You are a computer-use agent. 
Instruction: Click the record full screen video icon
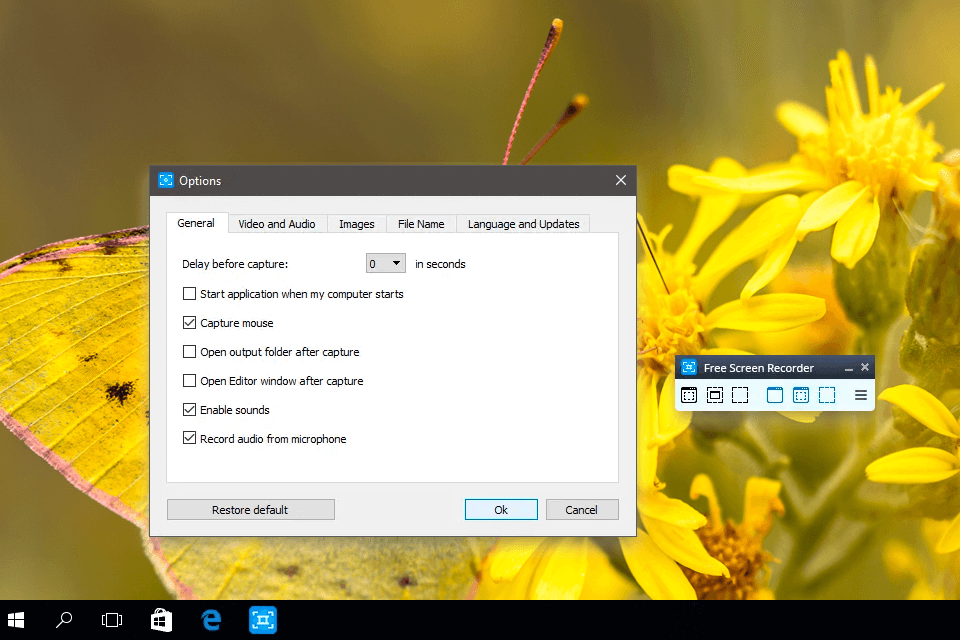point(774,395)
